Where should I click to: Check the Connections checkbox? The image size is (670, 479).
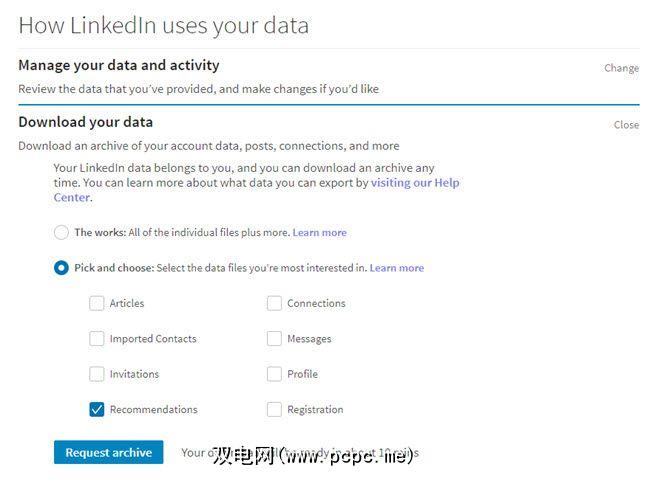[x=274, y=303]
